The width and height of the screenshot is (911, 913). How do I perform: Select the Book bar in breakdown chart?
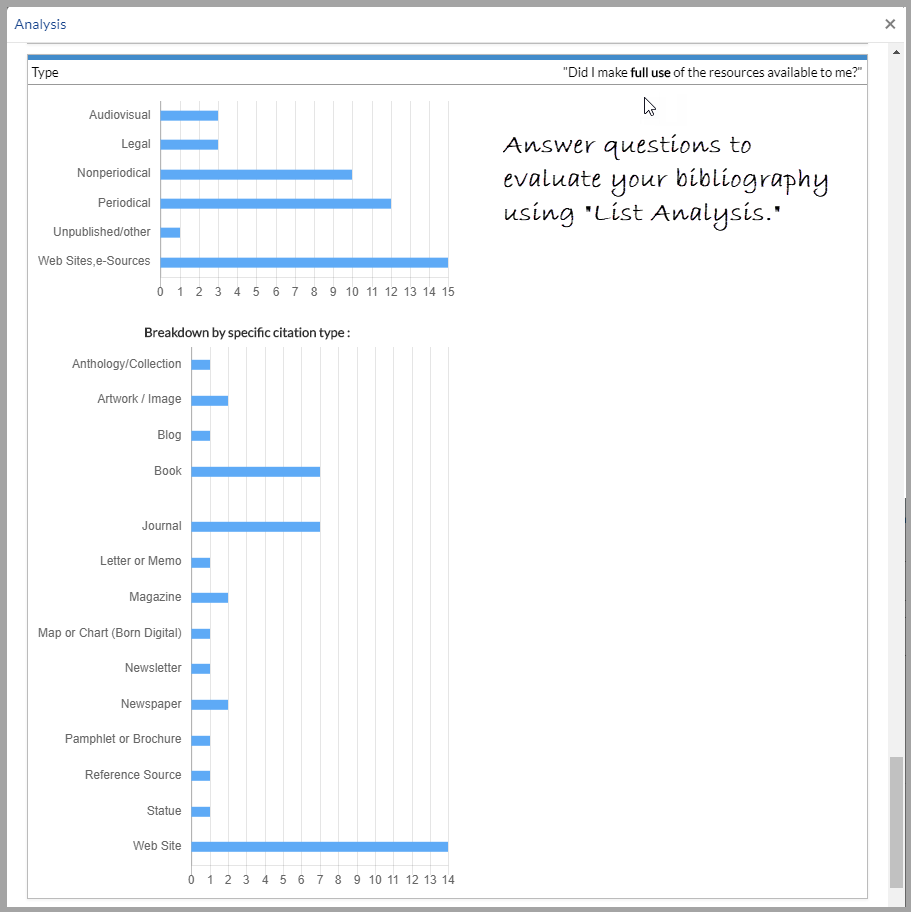(255, 470)
